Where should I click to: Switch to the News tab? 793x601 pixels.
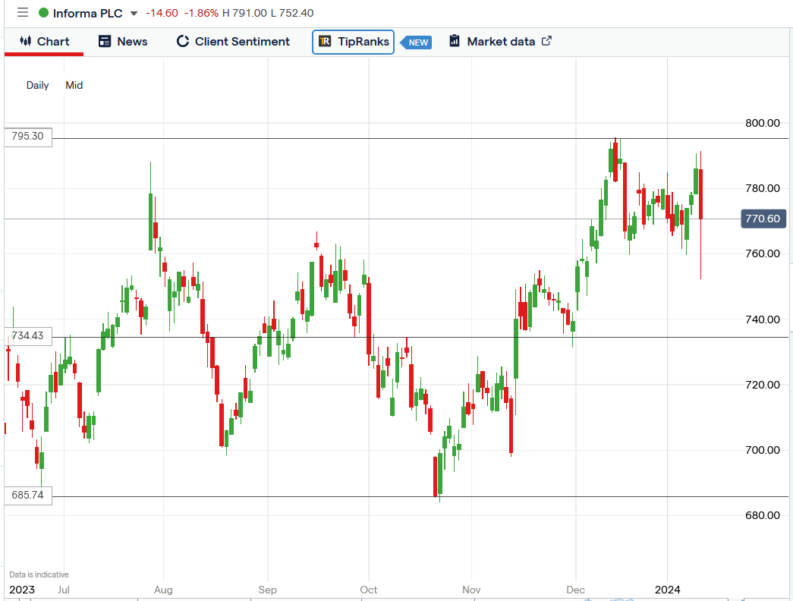click(x=131, y=41)
